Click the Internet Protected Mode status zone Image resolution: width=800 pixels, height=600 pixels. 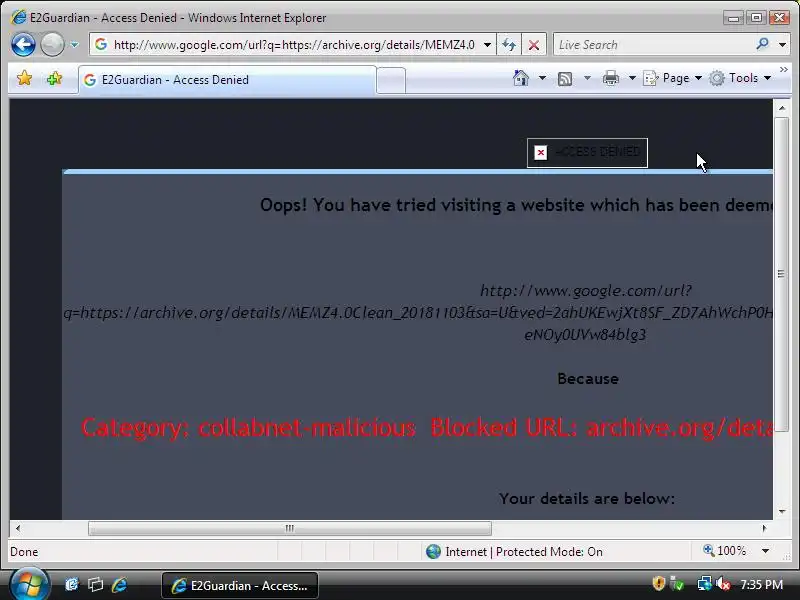click(x=514, y=552)
